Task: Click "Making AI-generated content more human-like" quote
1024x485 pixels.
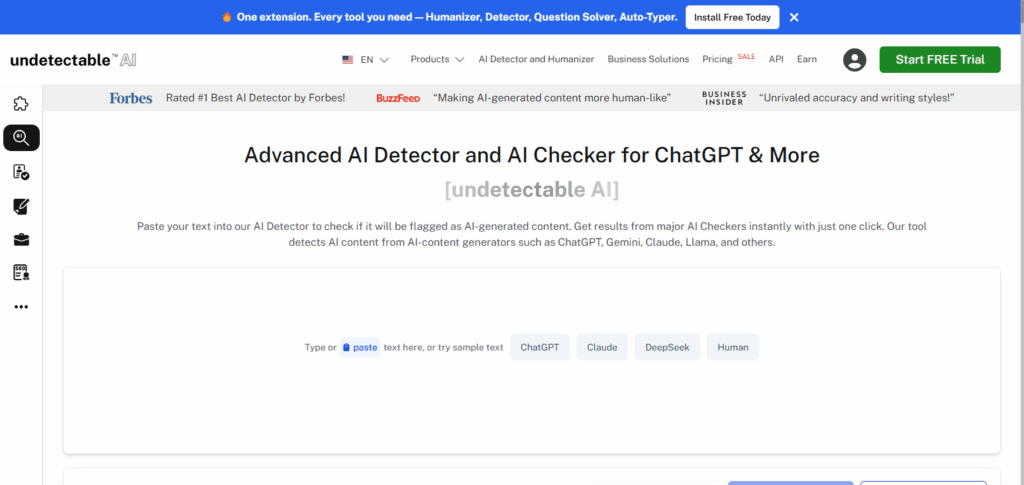Action: (x=552, y=99)
